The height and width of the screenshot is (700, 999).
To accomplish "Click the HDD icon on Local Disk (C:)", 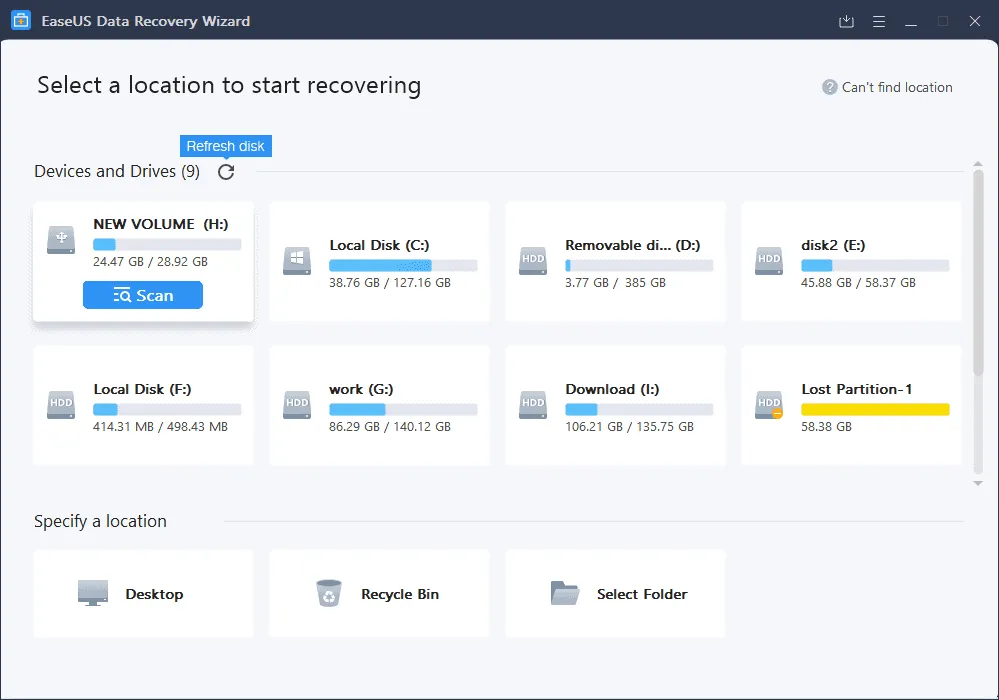I will 296,260.
